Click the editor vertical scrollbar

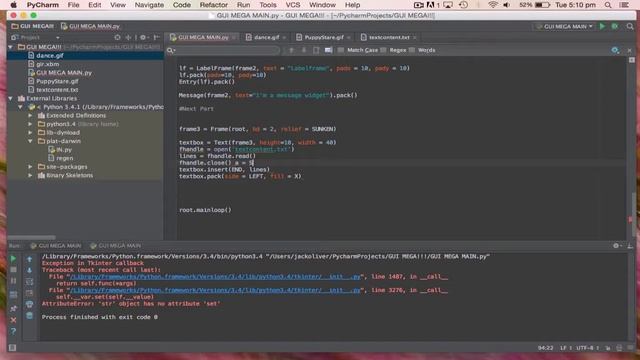[x=633, y=214]
